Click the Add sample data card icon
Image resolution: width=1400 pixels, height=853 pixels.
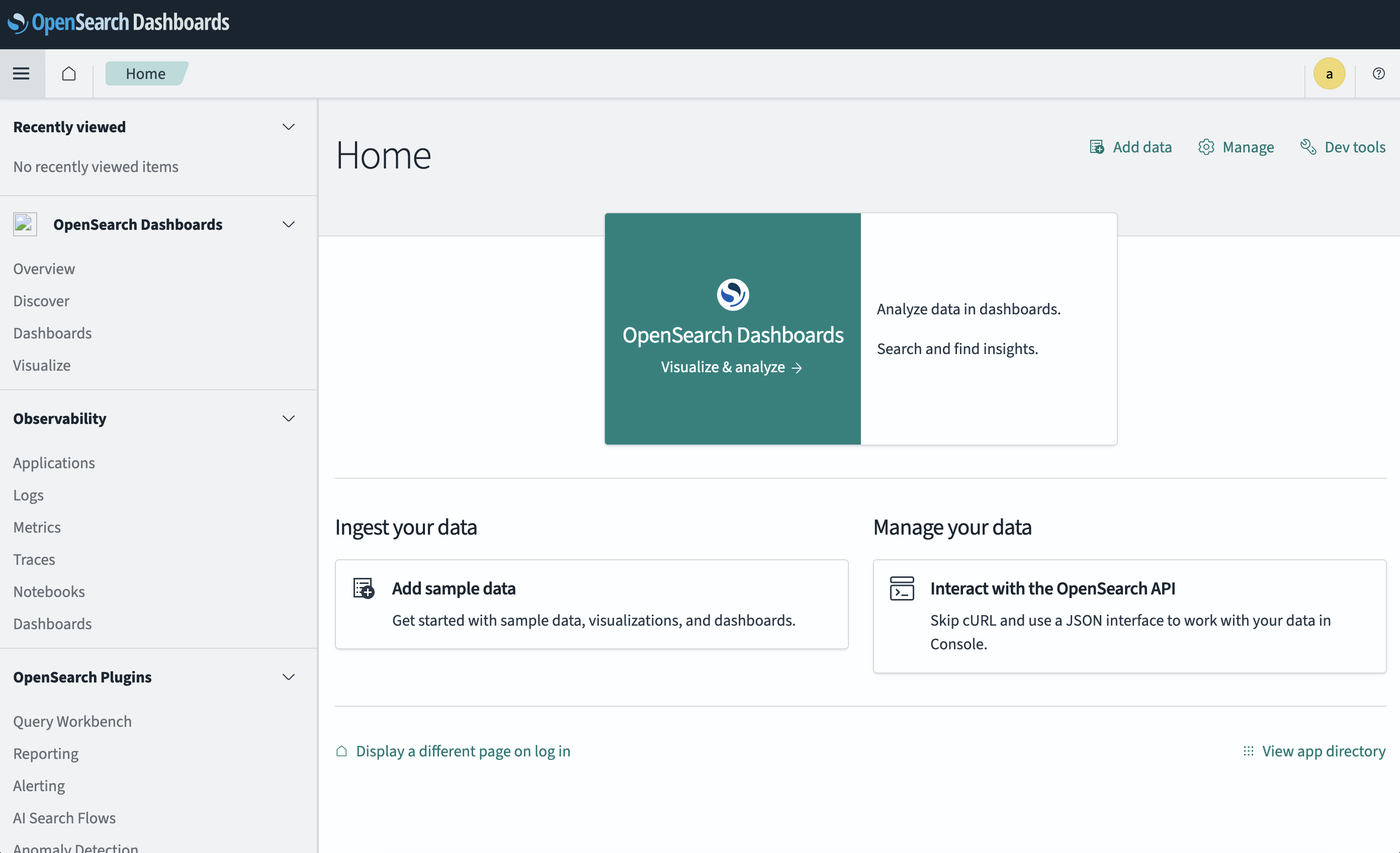click(364, 588)
